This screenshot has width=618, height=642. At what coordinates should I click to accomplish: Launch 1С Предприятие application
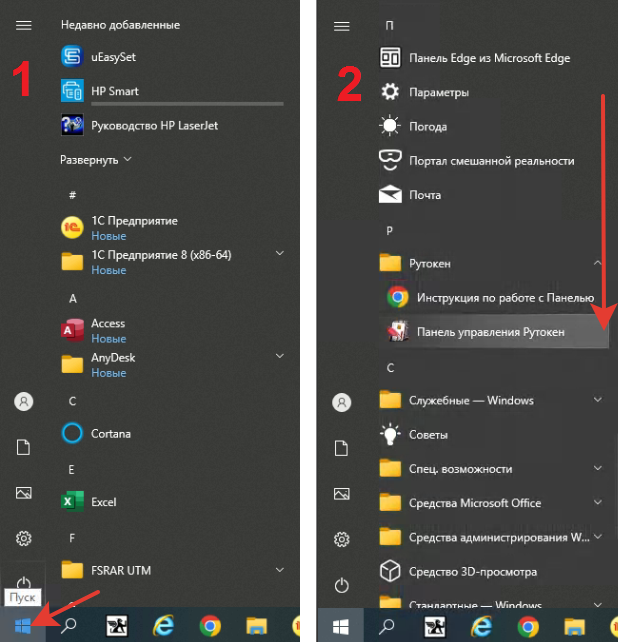click(x=119, y=228)
